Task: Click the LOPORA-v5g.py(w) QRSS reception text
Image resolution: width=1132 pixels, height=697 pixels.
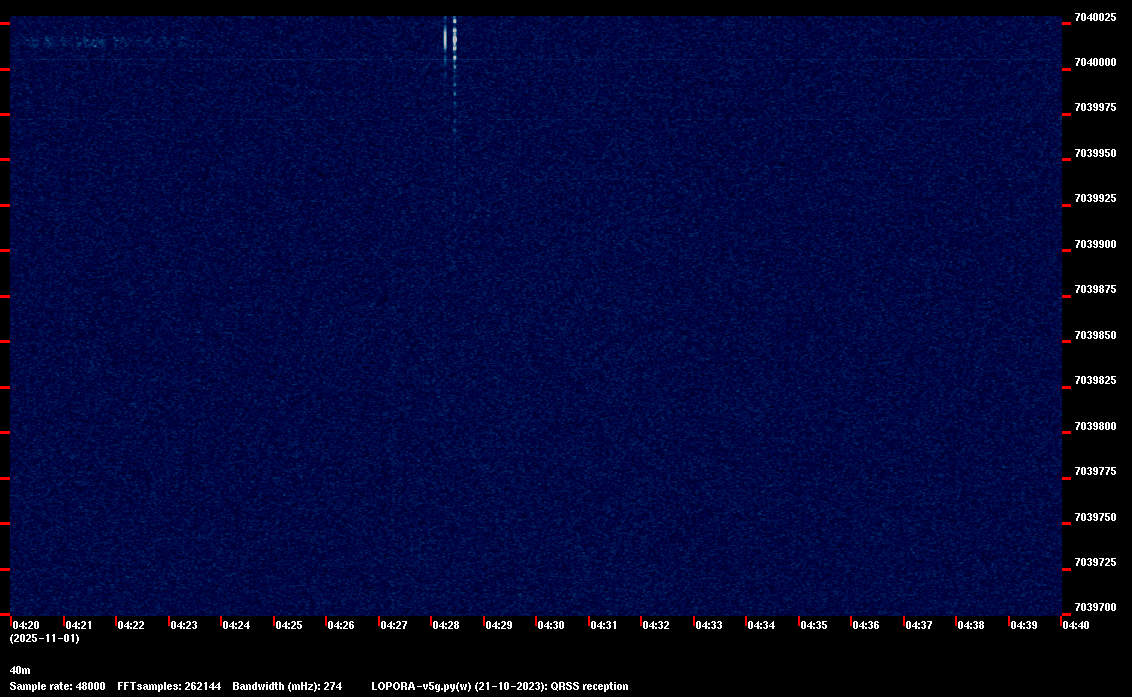Action: pos(500,686)
